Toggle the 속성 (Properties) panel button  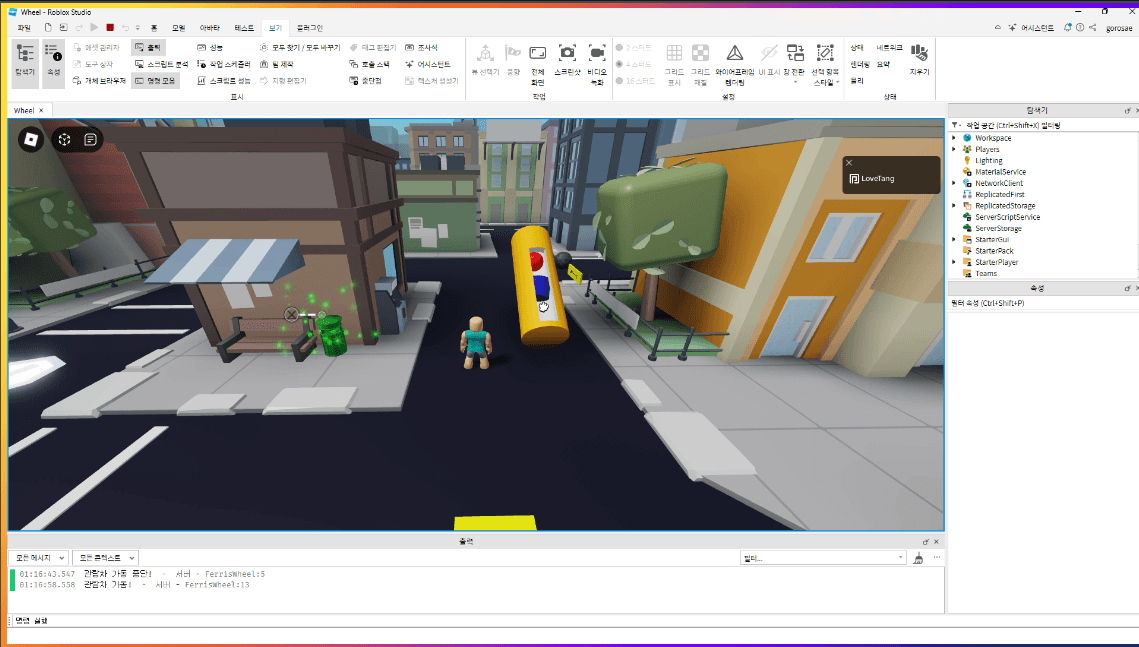pos(54,63)
